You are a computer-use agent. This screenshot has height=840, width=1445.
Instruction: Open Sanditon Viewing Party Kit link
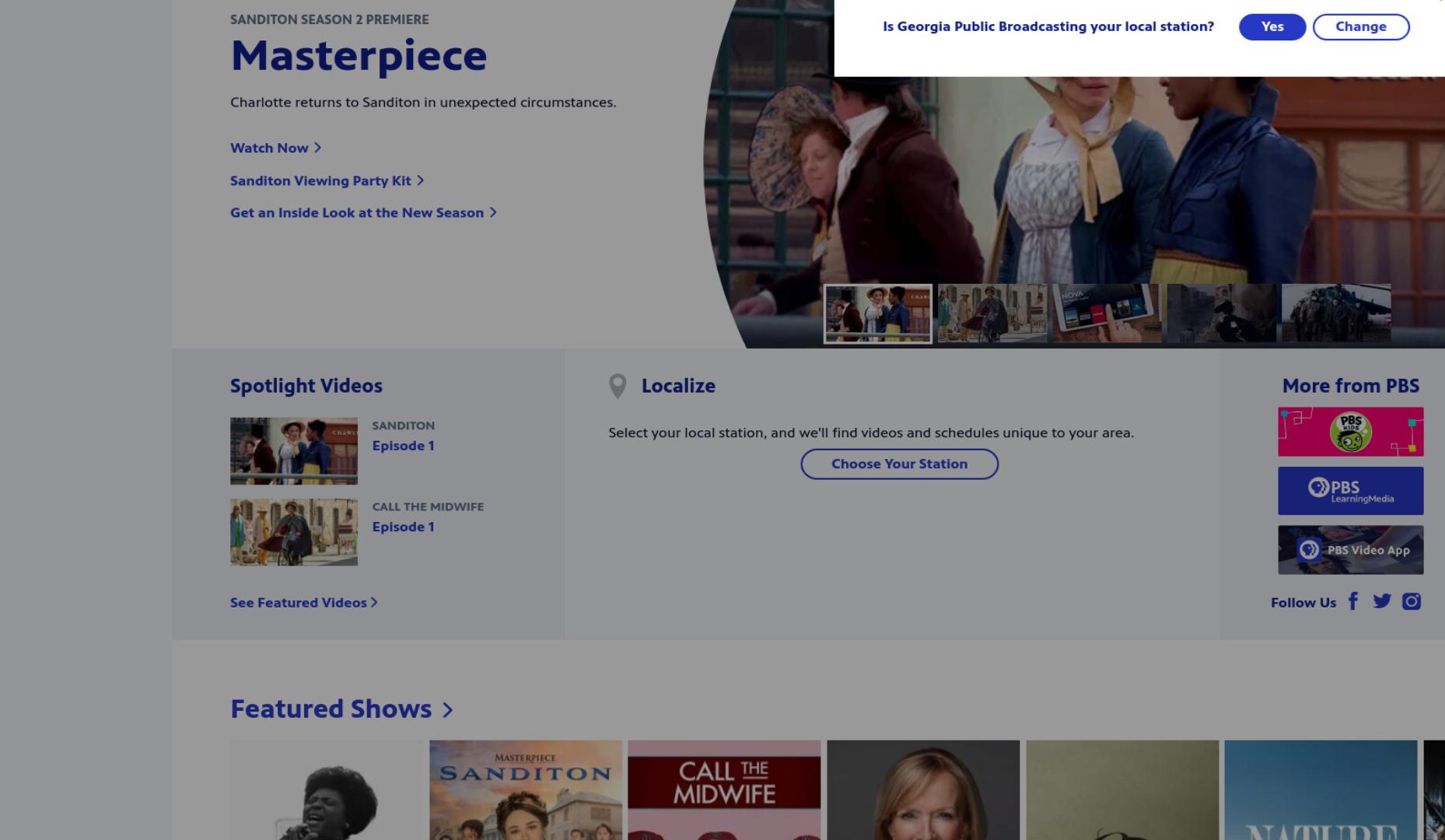(327, 180)
